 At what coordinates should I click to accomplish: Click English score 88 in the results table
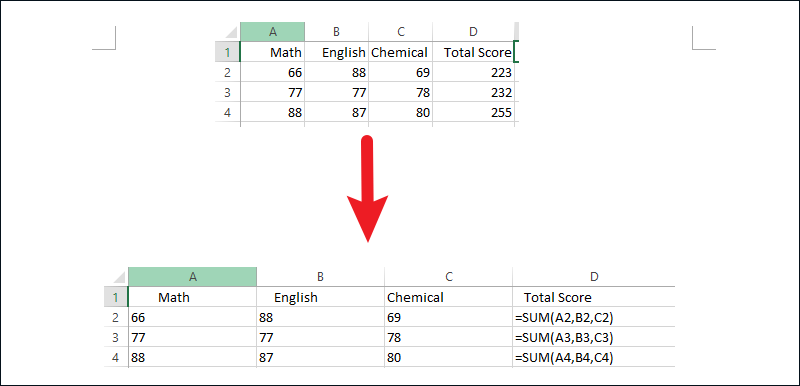337,72
